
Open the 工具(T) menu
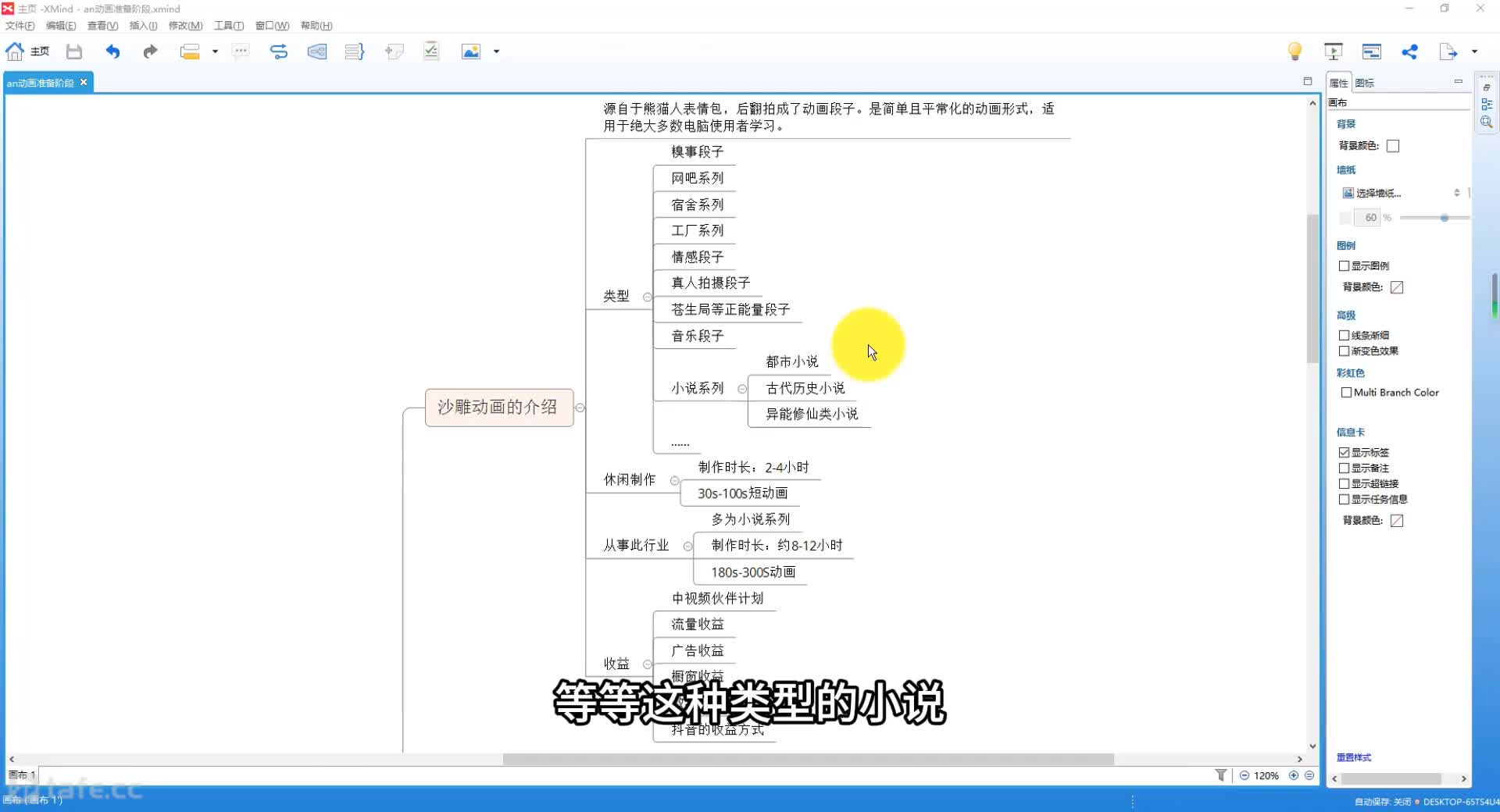(229, 26)
